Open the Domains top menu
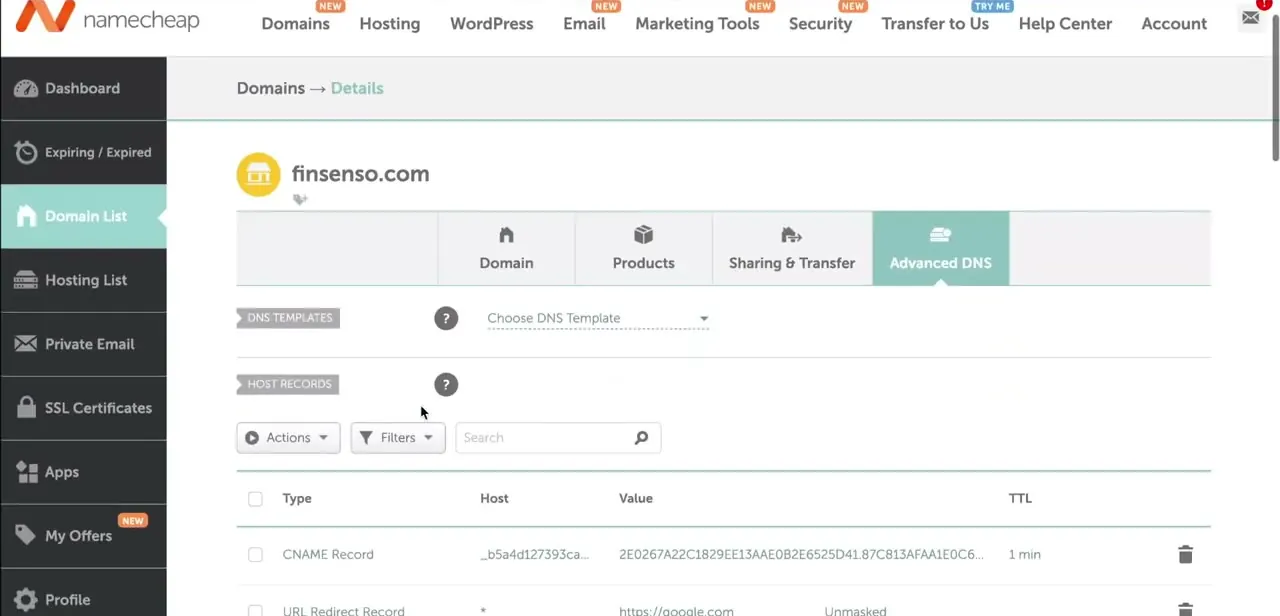 pos(295,23)
